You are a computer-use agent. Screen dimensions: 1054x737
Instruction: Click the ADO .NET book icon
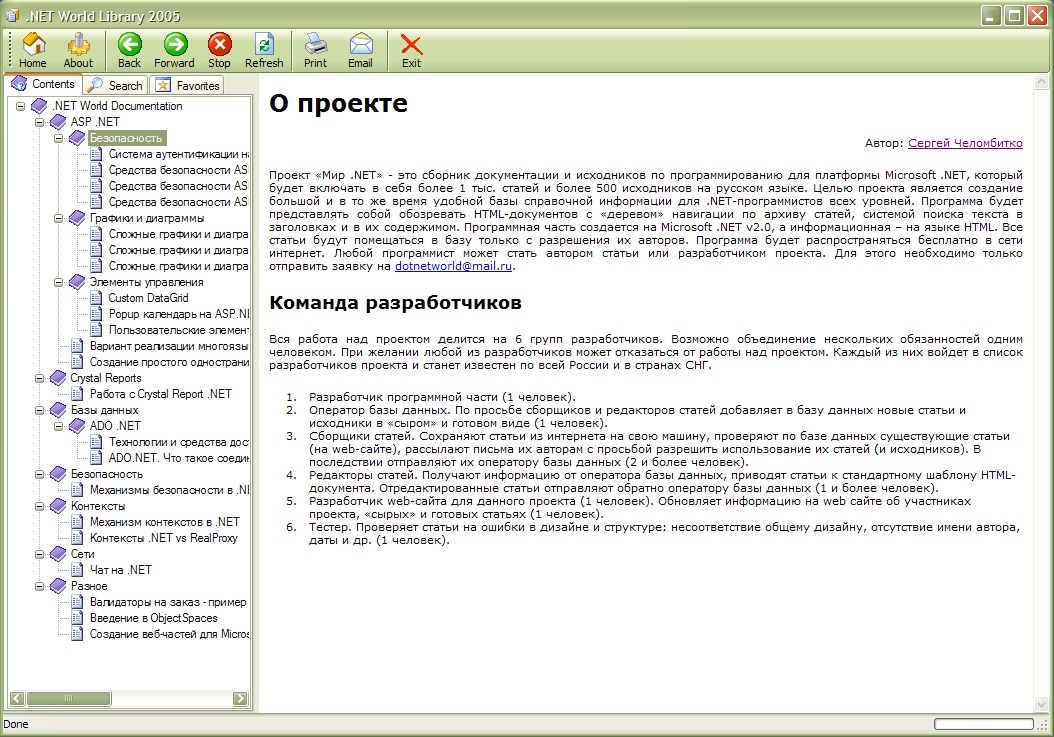pos(77,426)
